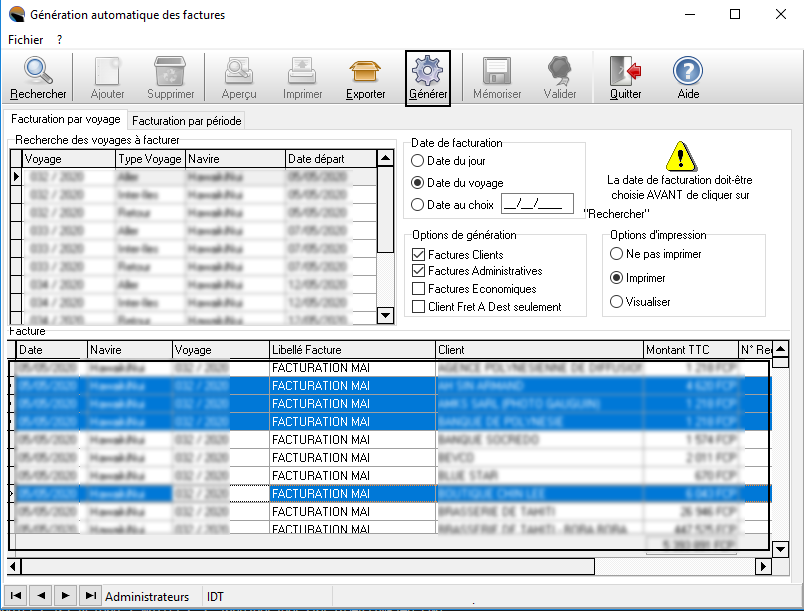Viewport: 804px width, 611px height.
Task: Click the Rechercher magnifier icon
Action: pyautogui.click(x=38, y=71)
